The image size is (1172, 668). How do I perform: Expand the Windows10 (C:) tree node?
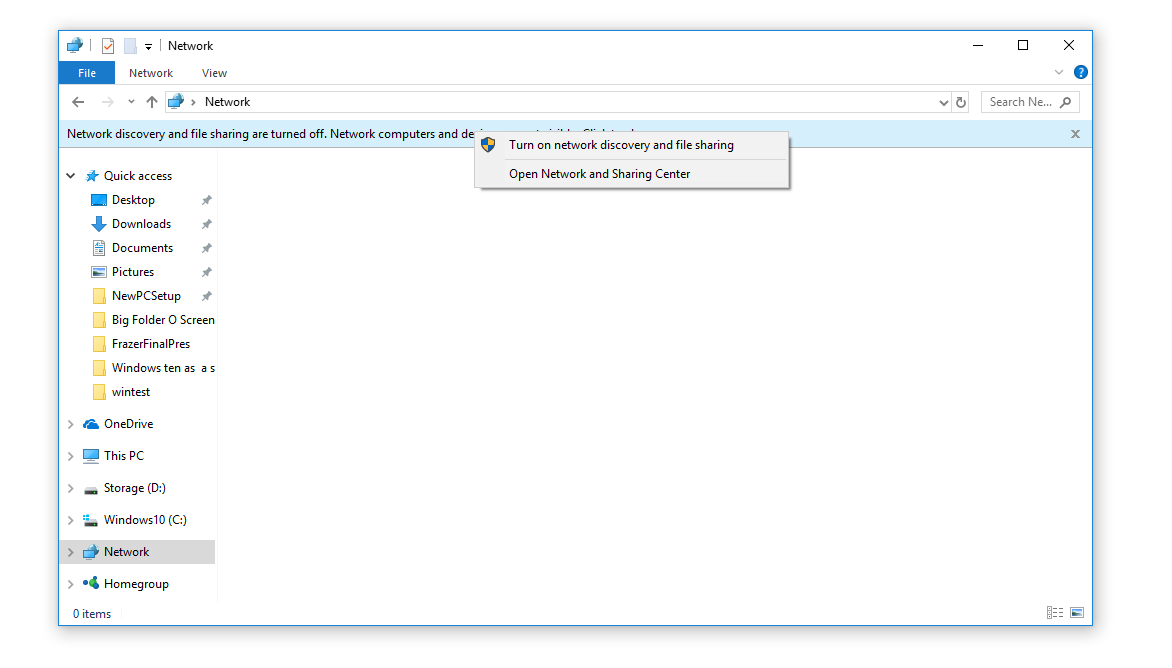click(x=71, y=520)
